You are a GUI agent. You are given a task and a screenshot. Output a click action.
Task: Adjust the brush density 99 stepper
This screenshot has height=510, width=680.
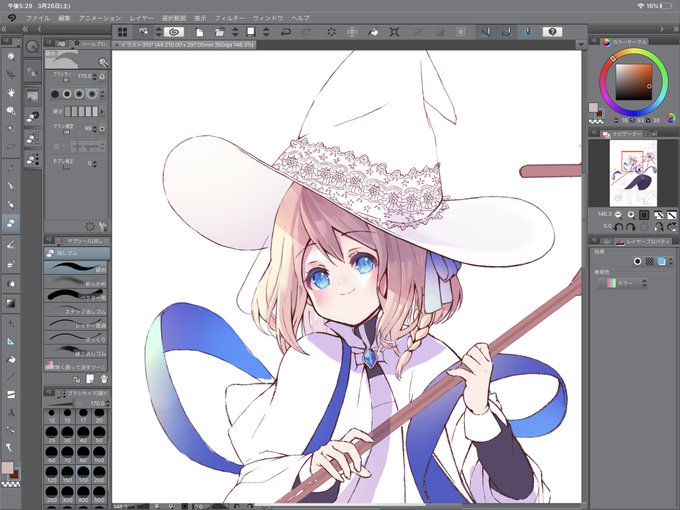click(95, 129)
